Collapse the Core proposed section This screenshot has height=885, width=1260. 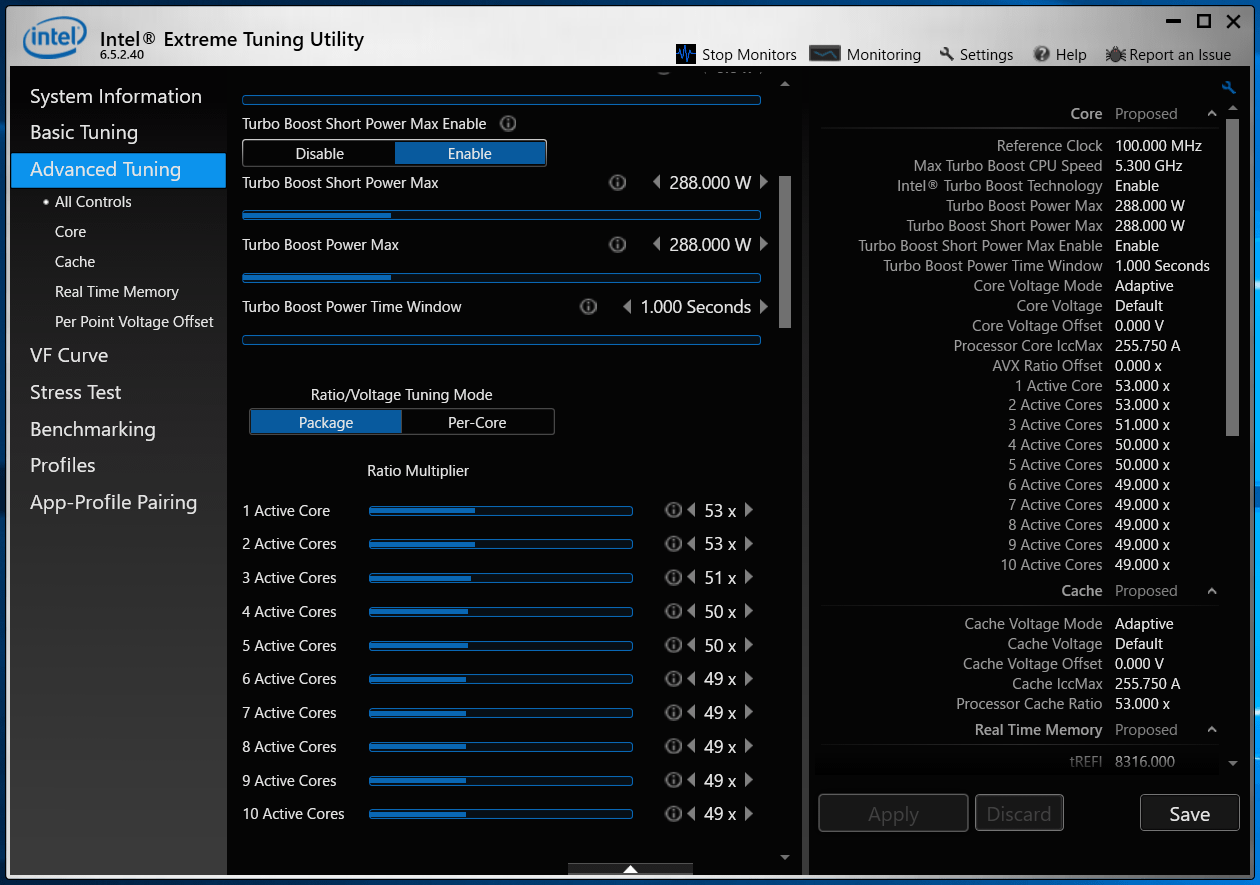pyautogui.click(x=1212, y=113)
